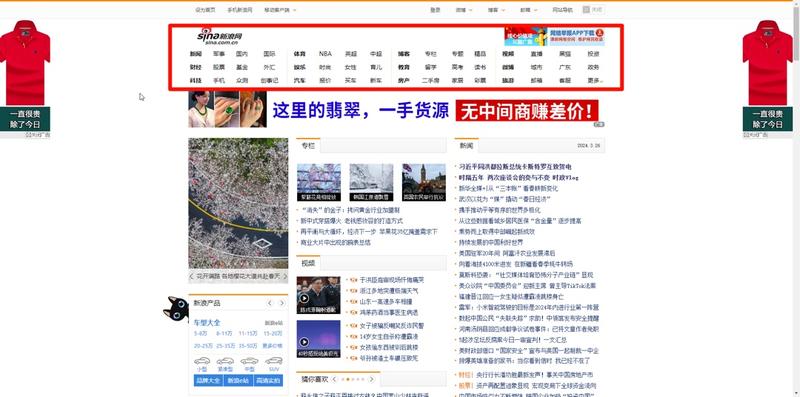
Task: Click the left red polo shirt ad
Action: 25,76
